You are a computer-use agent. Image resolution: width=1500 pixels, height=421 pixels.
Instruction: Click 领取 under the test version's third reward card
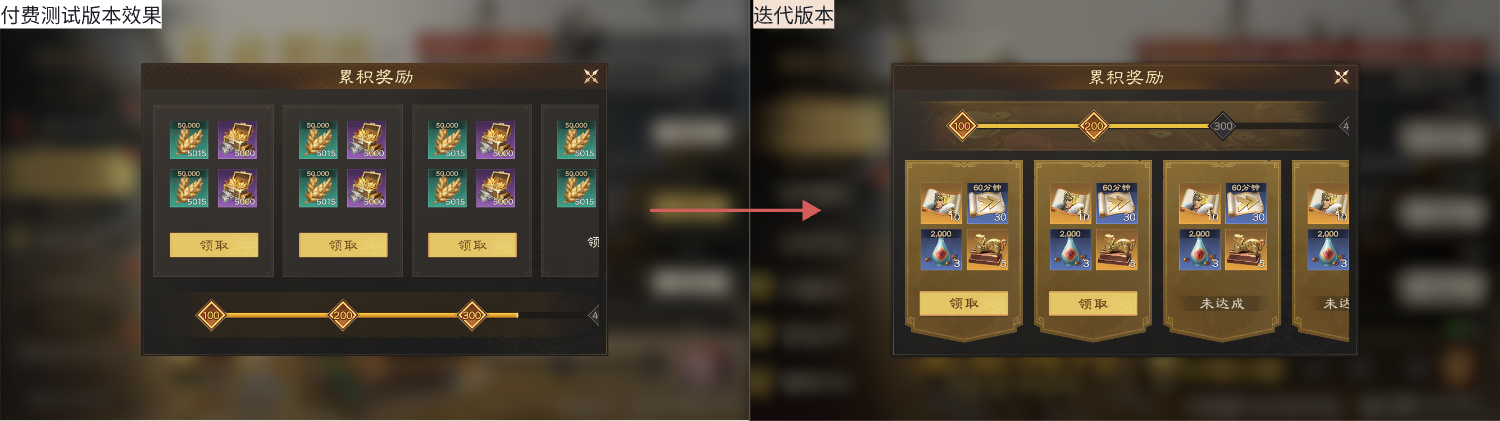[x=472, y=245]
